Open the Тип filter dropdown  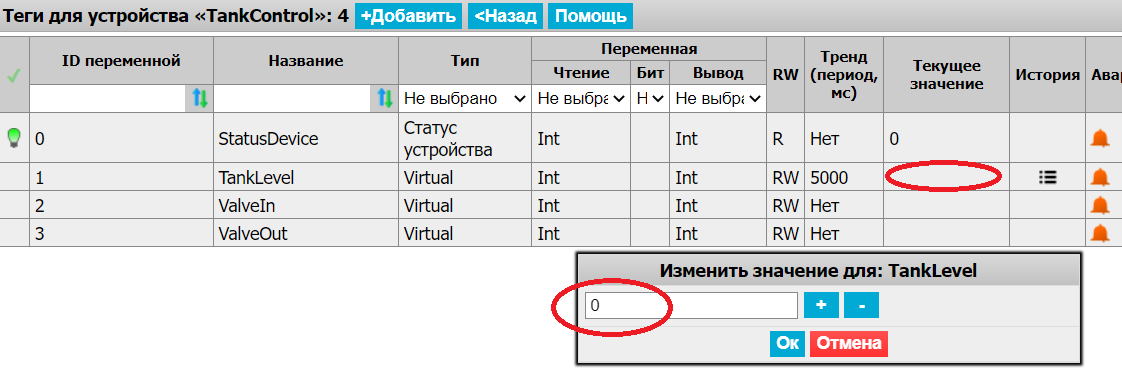click(464, 99)
